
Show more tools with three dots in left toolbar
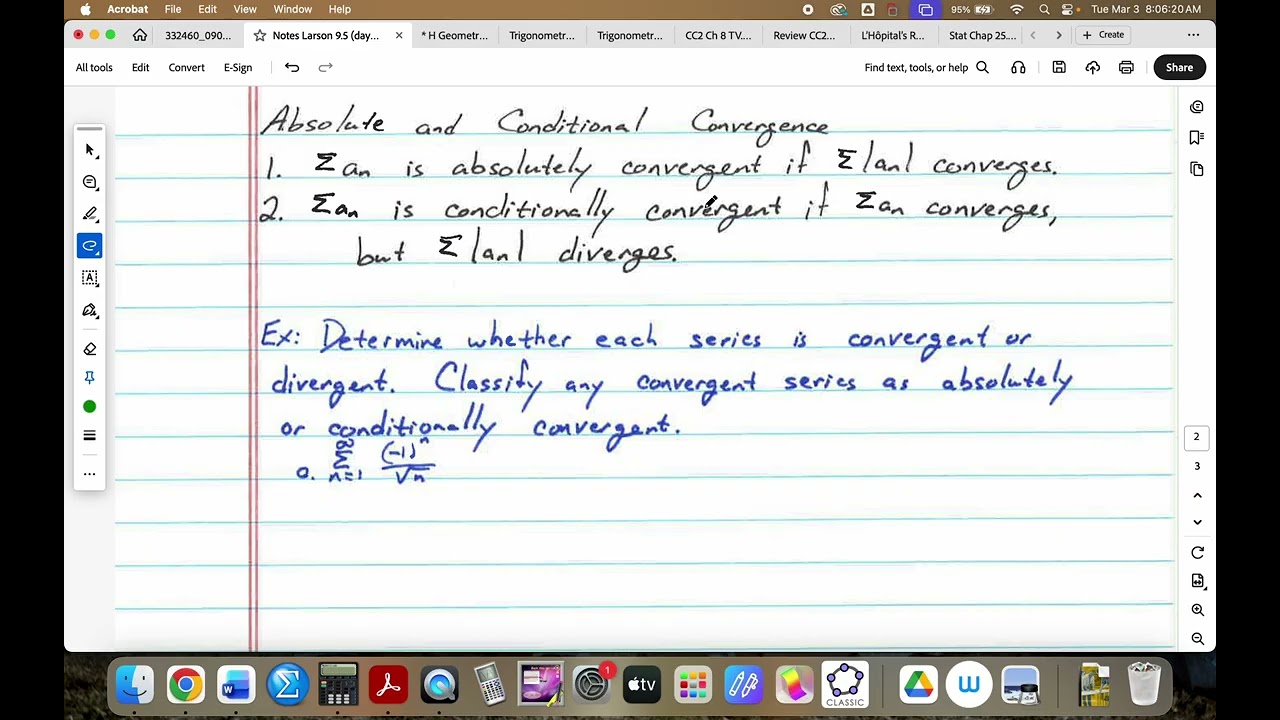pyautogui.click(x=90, y=474)
